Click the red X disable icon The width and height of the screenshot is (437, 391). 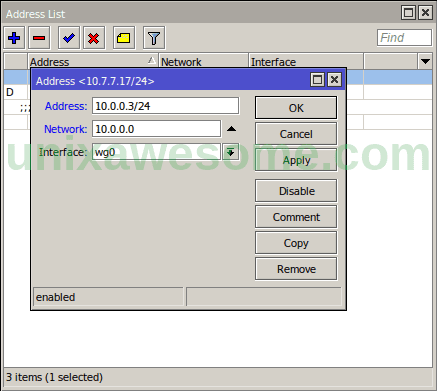pyautogui.click(x=94, y=38)
